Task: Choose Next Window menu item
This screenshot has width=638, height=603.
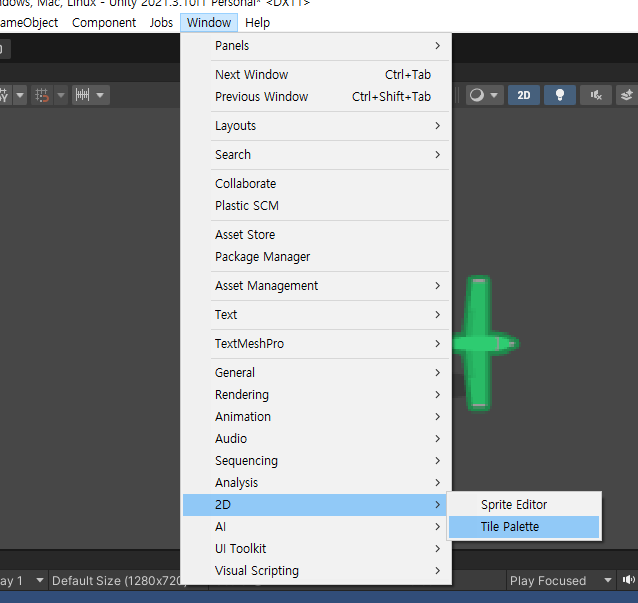Action: pos(317,74)
